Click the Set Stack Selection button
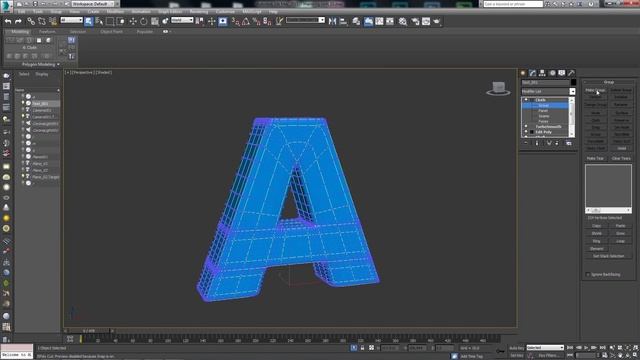 (x=608, y=256)
